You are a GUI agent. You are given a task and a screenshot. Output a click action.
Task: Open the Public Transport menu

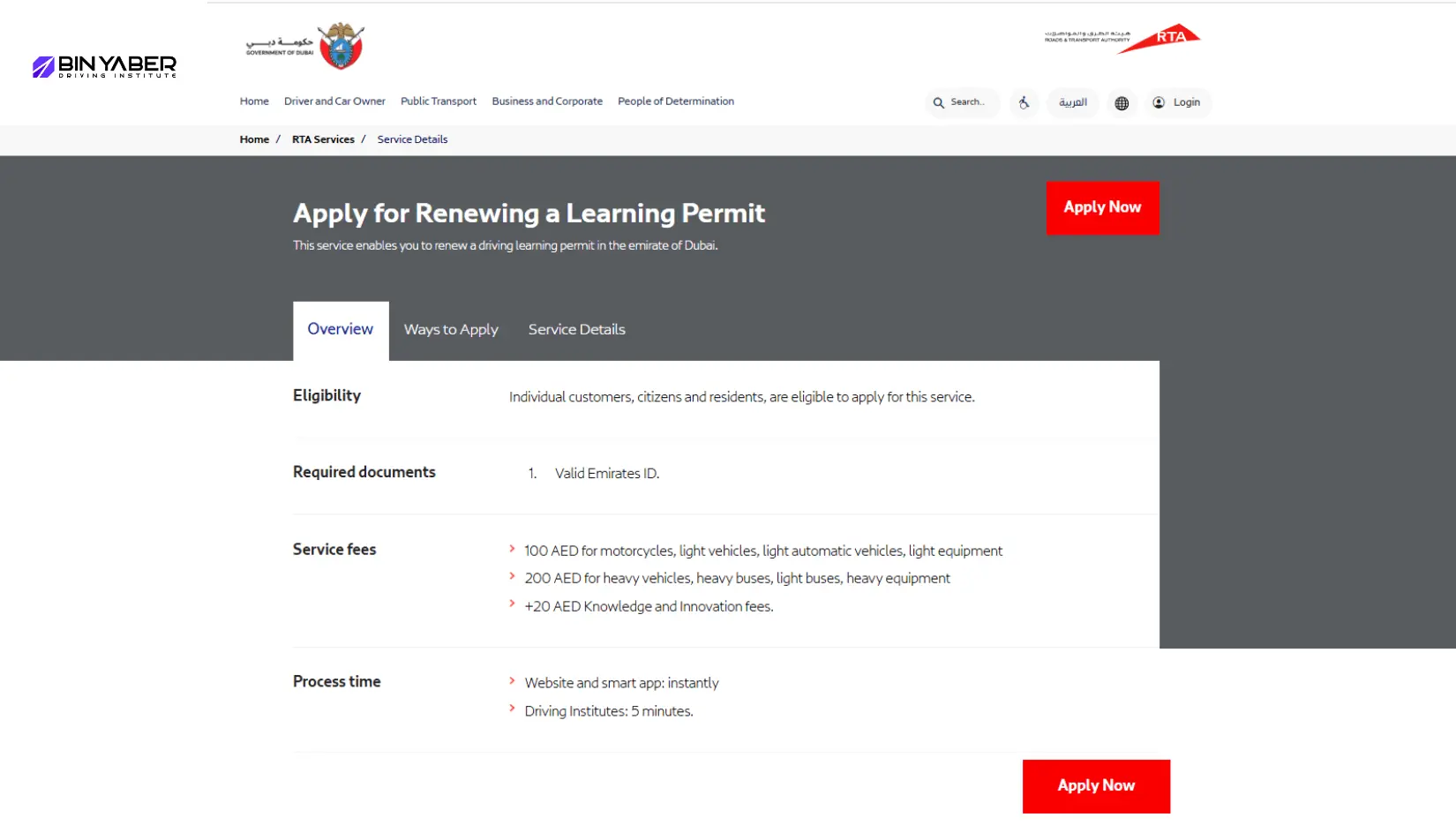coord(439,101)
